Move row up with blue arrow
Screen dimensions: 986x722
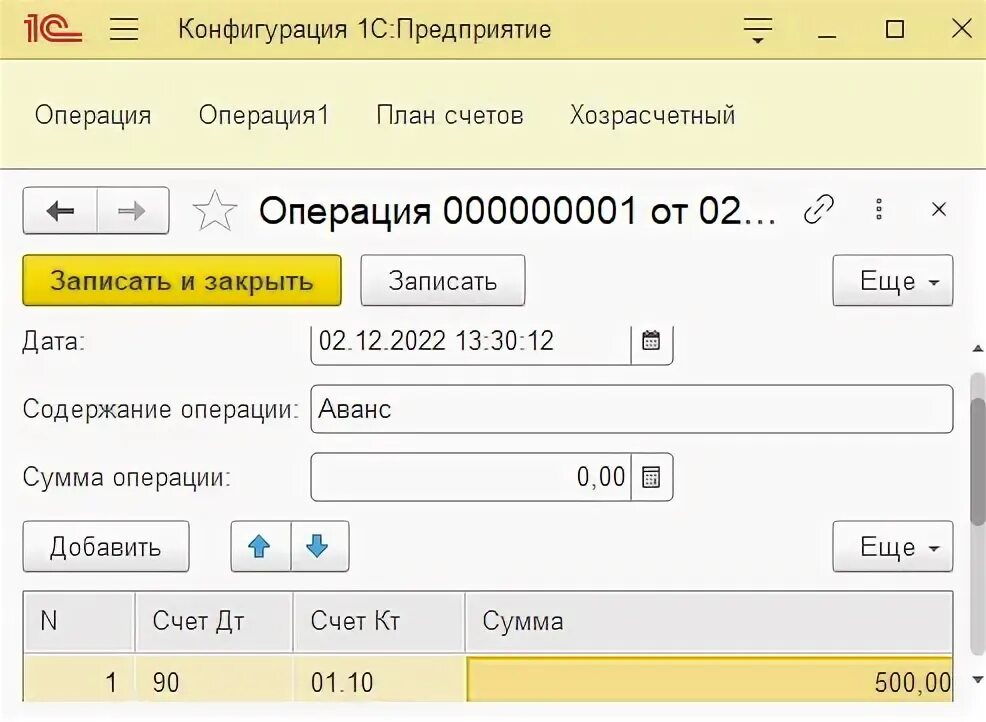point(260,546)
